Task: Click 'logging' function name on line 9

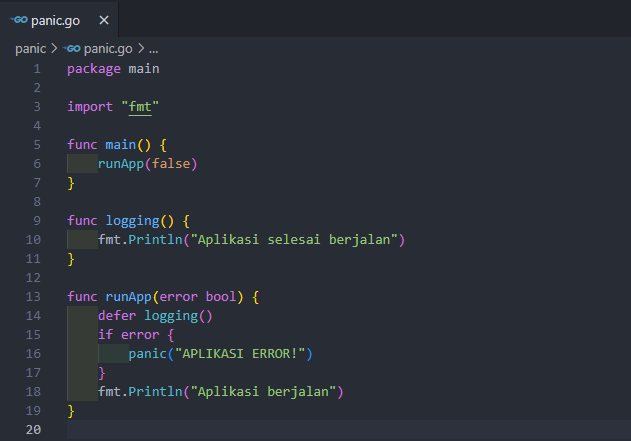Action: pyautogui.click(x=132, y=221)
